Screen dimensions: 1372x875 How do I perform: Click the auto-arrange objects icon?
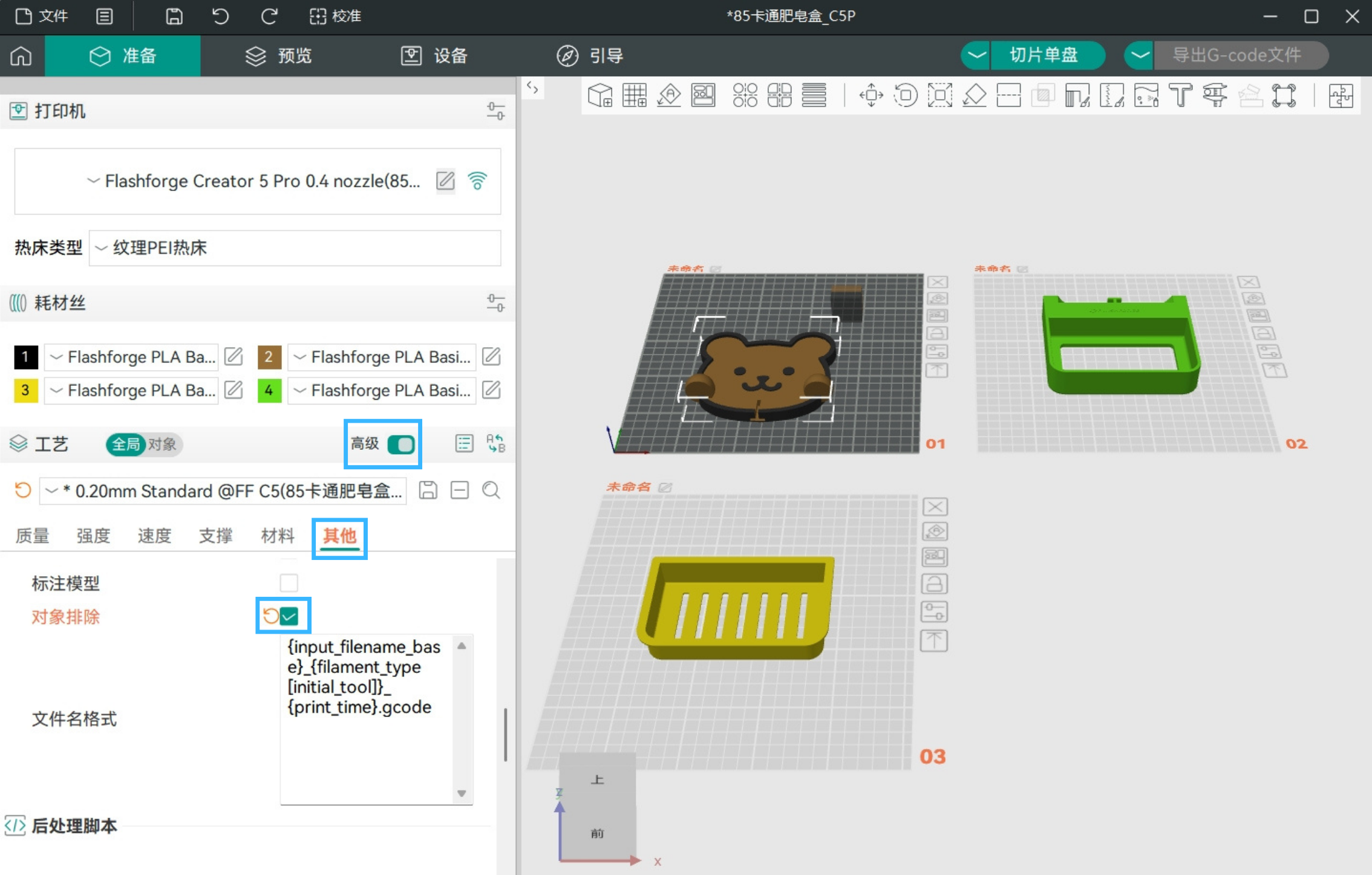[703, 96]
